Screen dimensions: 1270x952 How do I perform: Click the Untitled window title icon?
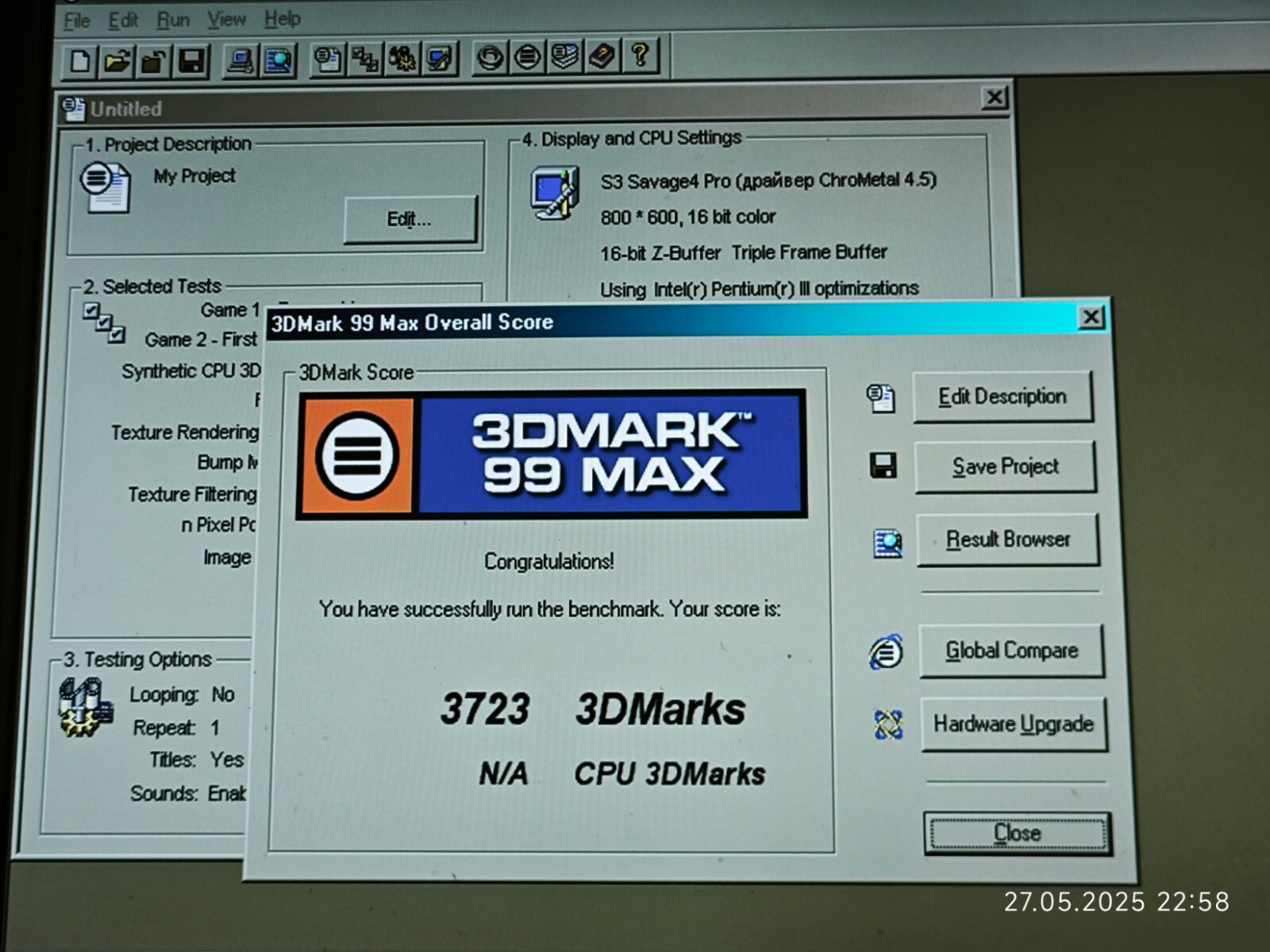74,109
